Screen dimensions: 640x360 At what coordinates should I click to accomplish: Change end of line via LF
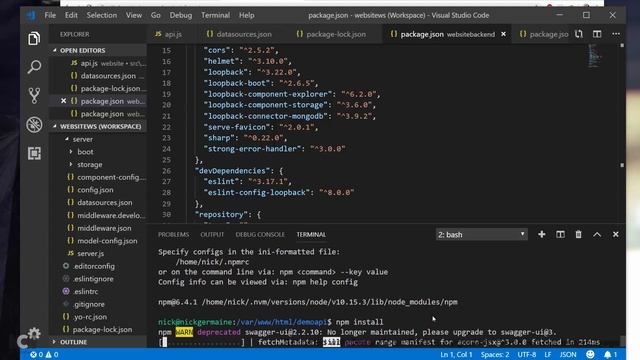[x=548, y=354]
